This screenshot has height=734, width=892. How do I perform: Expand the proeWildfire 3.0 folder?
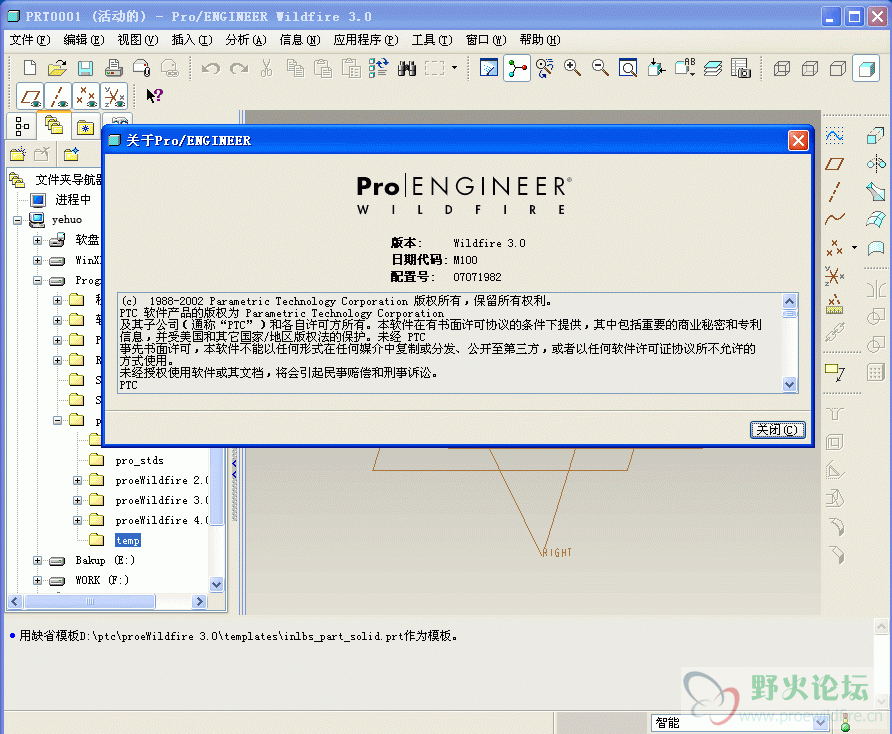pos(77,501)
